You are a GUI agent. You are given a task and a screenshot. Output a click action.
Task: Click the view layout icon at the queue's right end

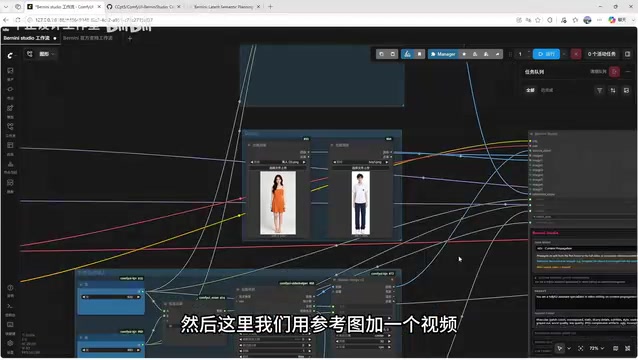coord(626,90)
